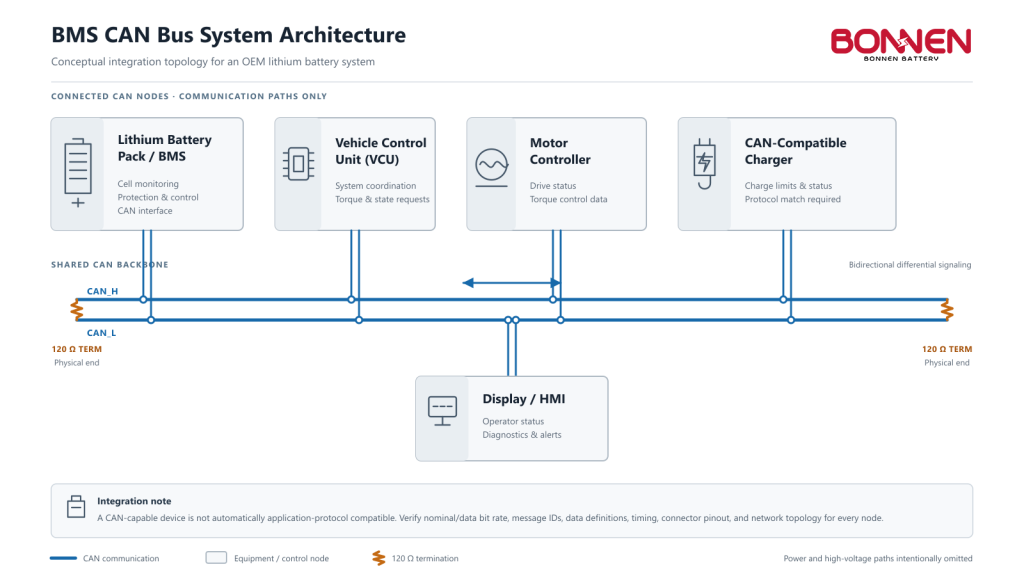
Task: Click the CAN_H line label
Action: pyautogui.click(x=103, y=291)
